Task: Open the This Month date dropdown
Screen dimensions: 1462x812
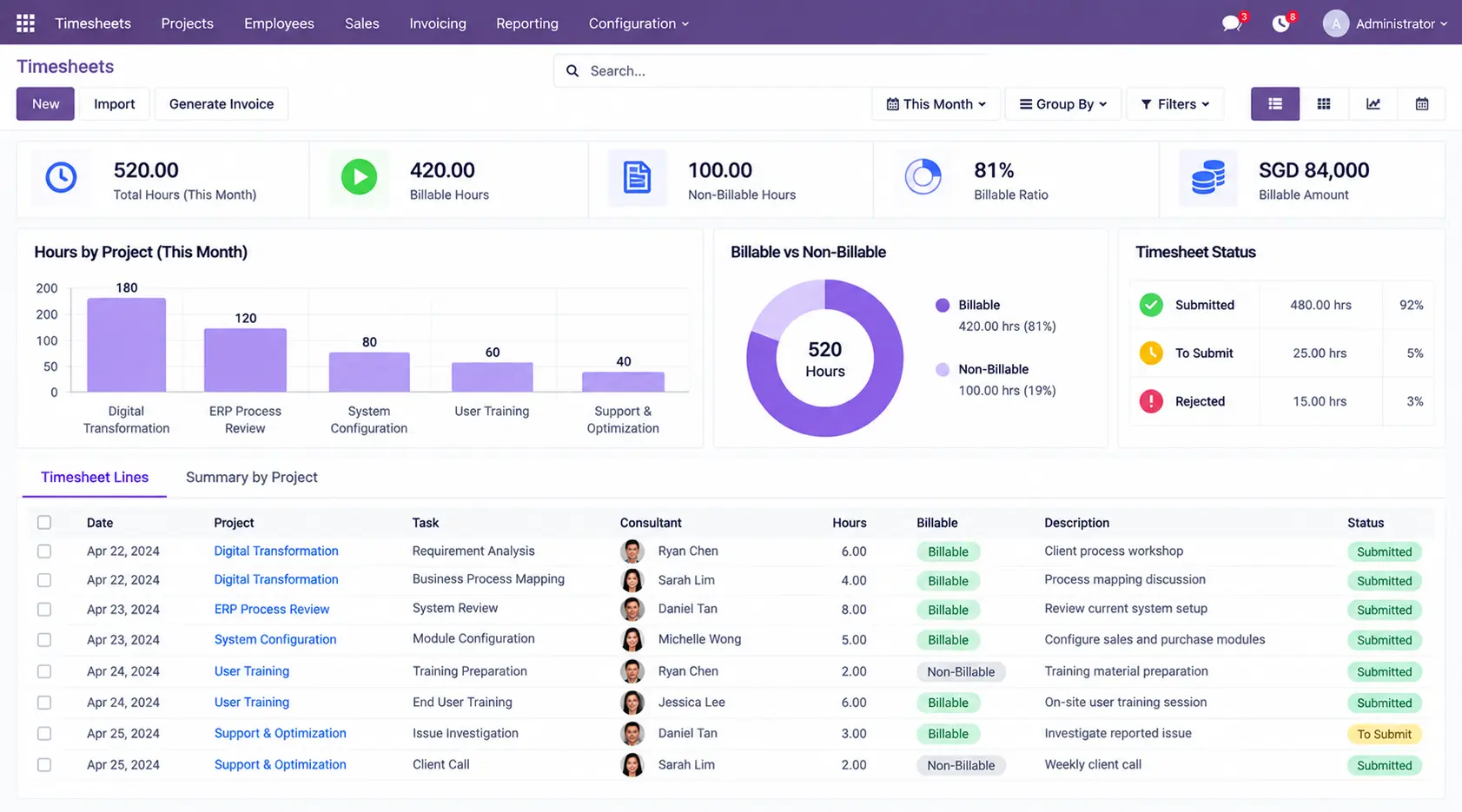Action: point(936,104)
